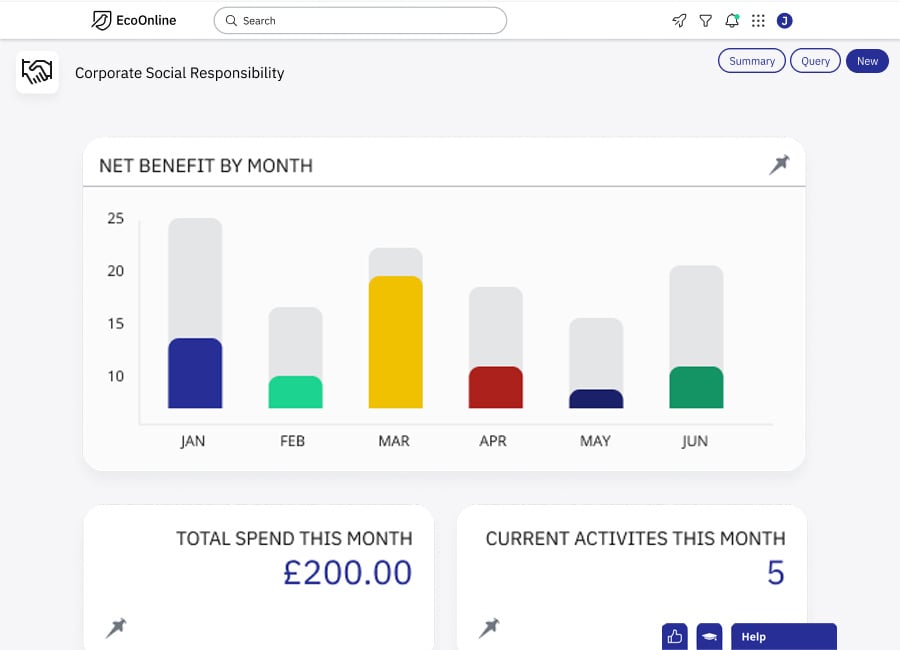Image resolution: width=900 pixels, height=650 pixels.
Task: Click the EcoOnline logo
Action: pyautogui.click(x=133, y=20)
